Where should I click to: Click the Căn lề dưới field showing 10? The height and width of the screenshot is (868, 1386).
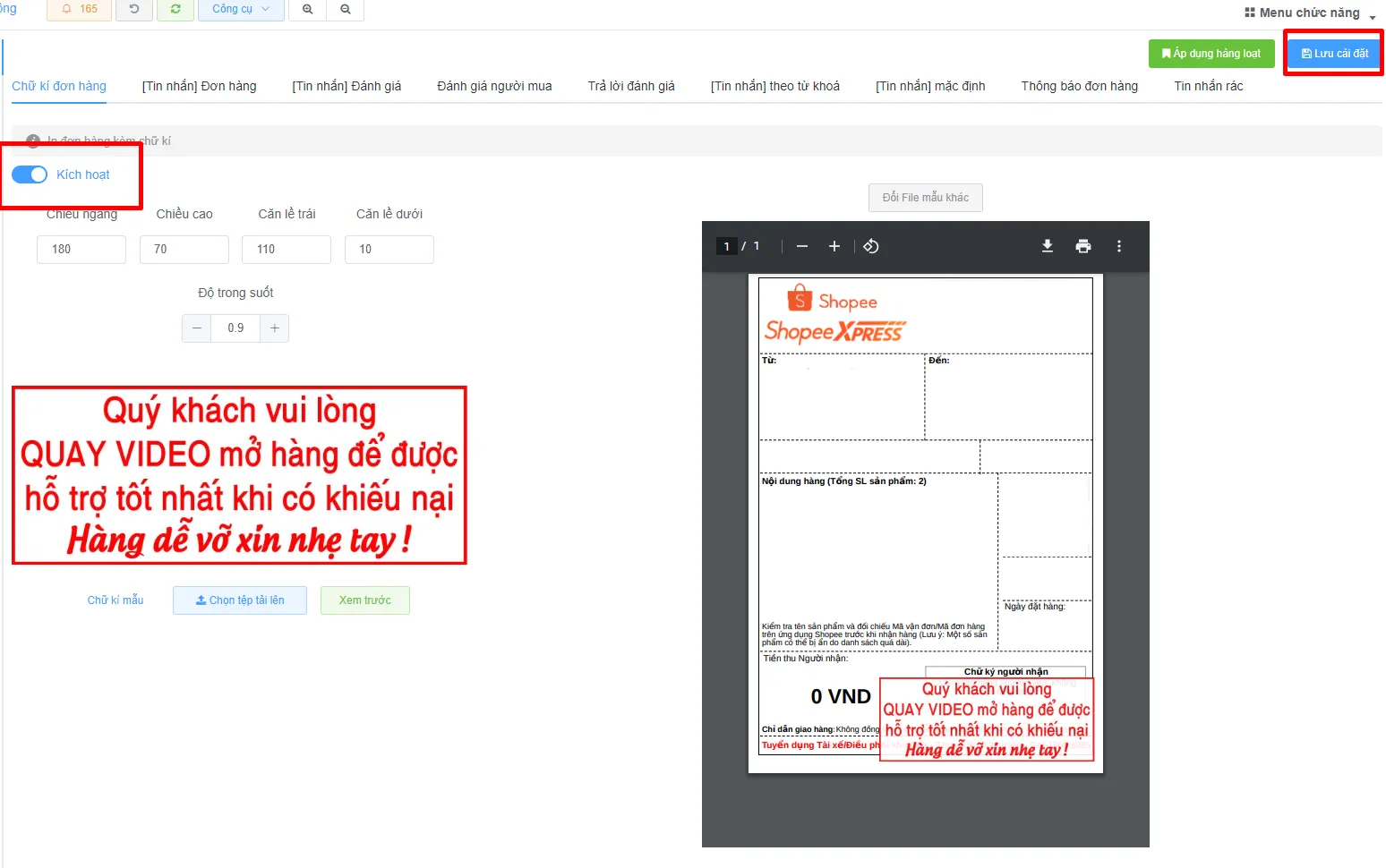pyautogui.click(x=389, y=250)
